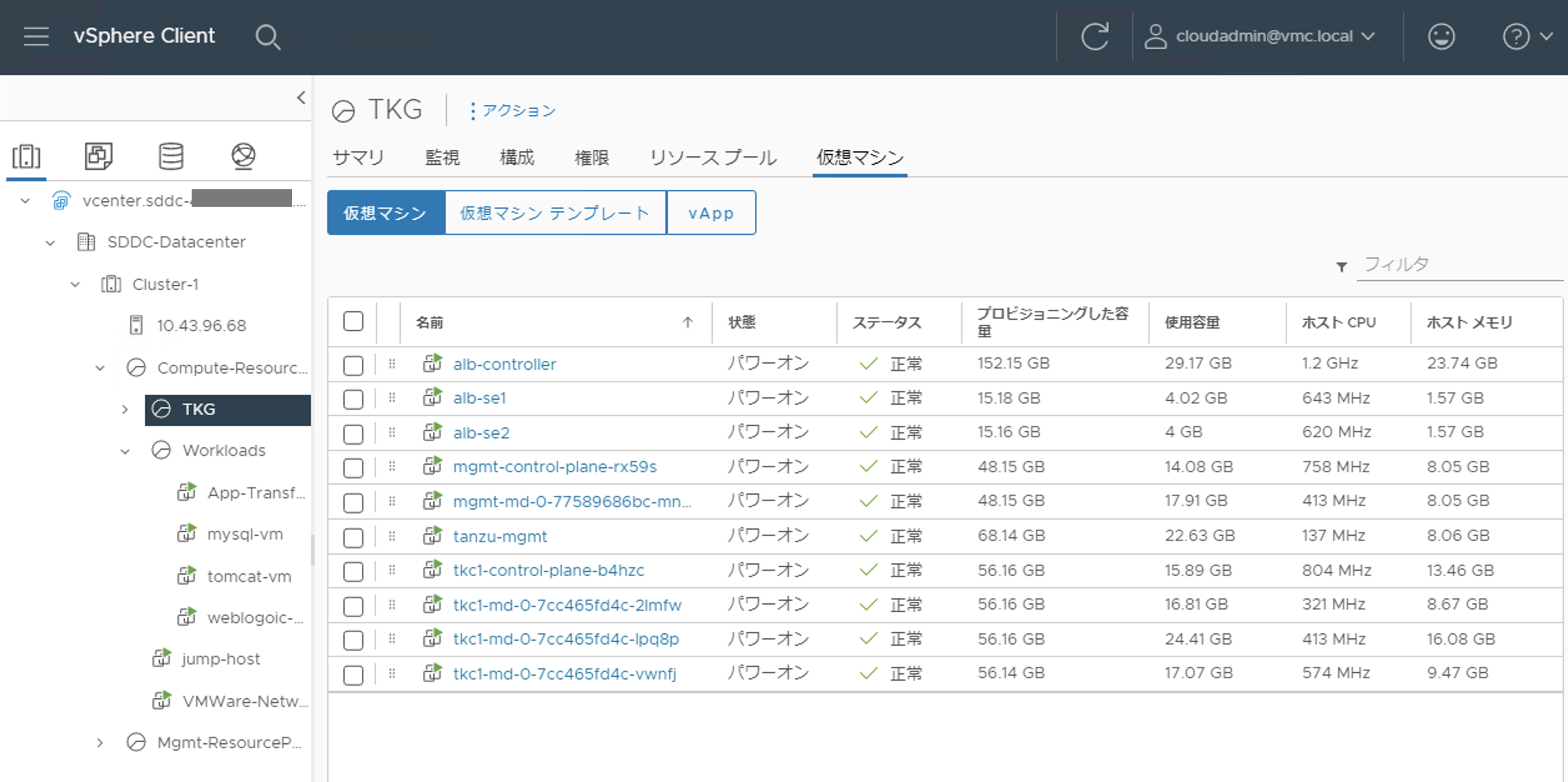This screenshot has width=1568, height=782.
Task: Expand the Mgmt-ResourcePool node
Action: coord(100,743)
